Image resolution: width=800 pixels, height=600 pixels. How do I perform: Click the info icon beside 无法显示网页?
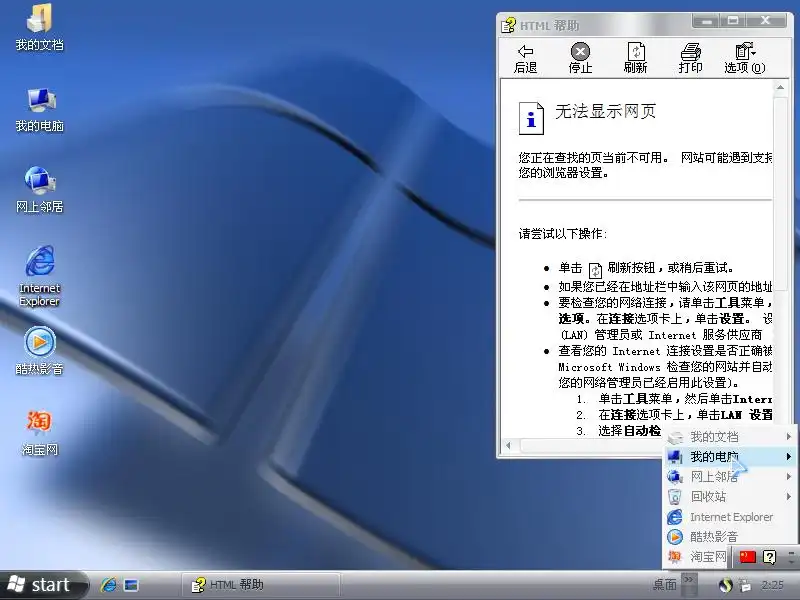pyautogui.click(x=531, y=118)
